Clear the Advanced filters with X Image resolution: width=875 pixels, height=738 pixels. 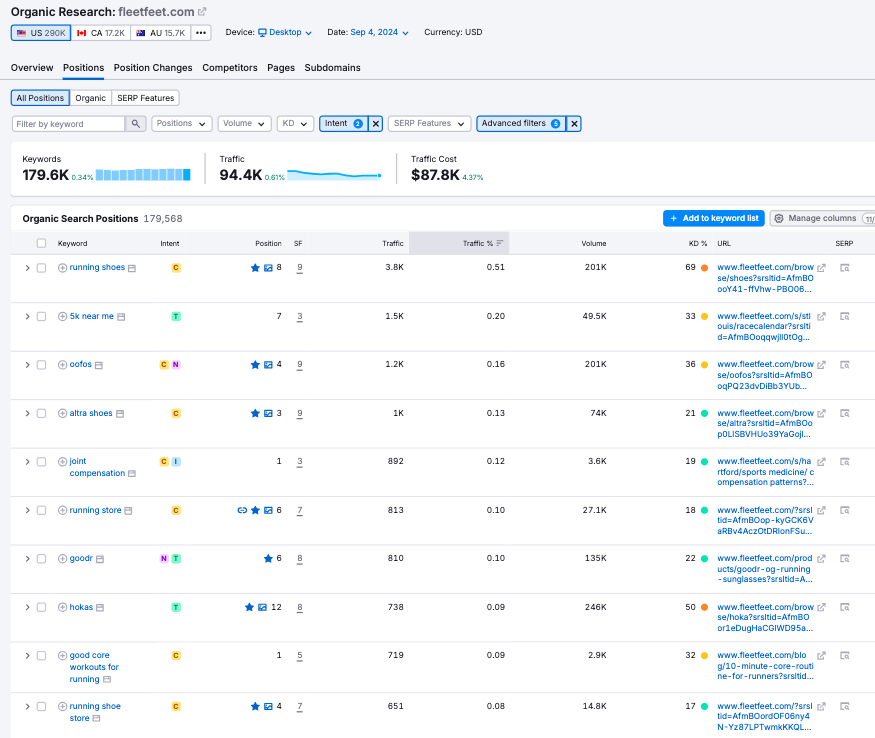(574, 124)
